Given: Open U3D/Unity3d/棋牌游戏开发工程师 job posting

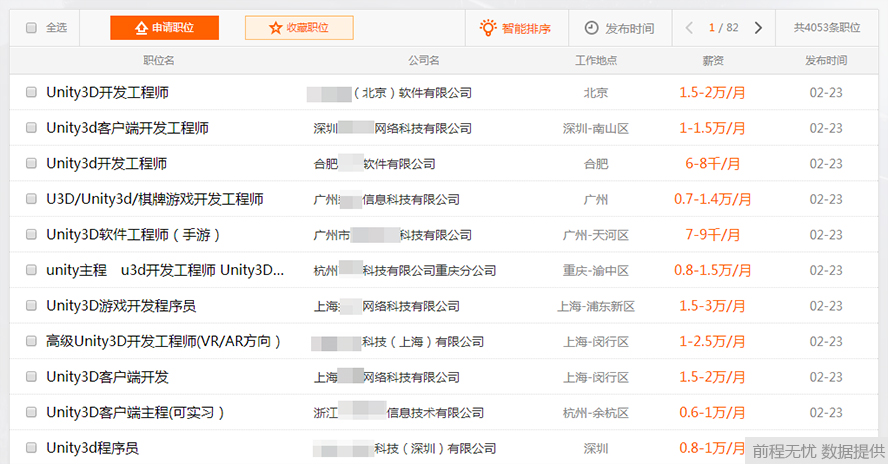Looking at the screenshot, I should 155,199.
